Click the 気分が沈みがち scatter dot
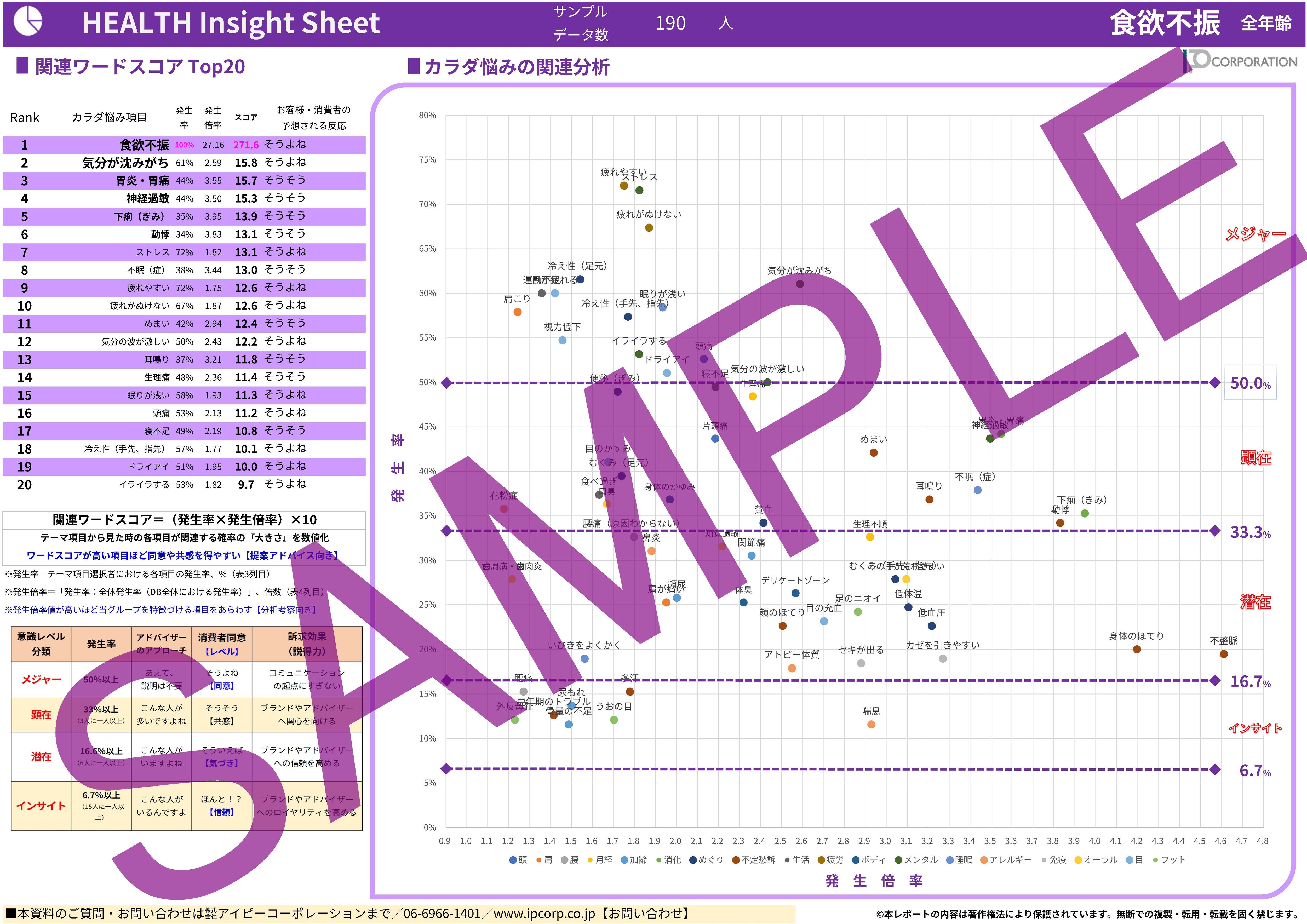This screenshot has height=924, width=1307. tap(800, 284)
